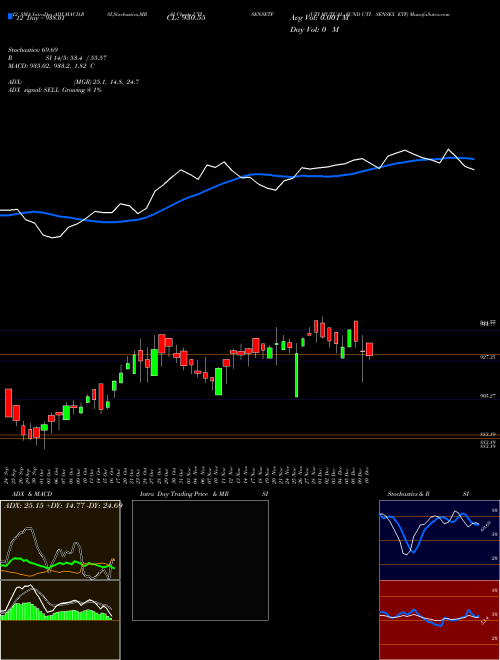
Task: Click the red RSI chart panel
Action: (x=439, y=620)
